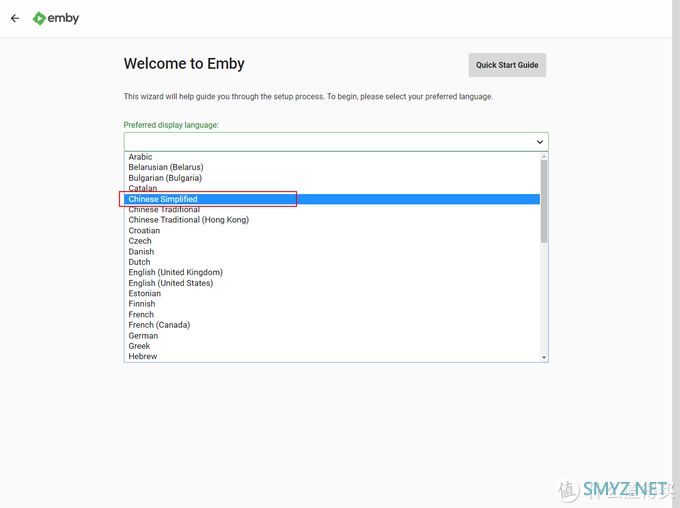Click the back arrow icon
Viewport: 680px width, 508px height.
click(15, 18)
